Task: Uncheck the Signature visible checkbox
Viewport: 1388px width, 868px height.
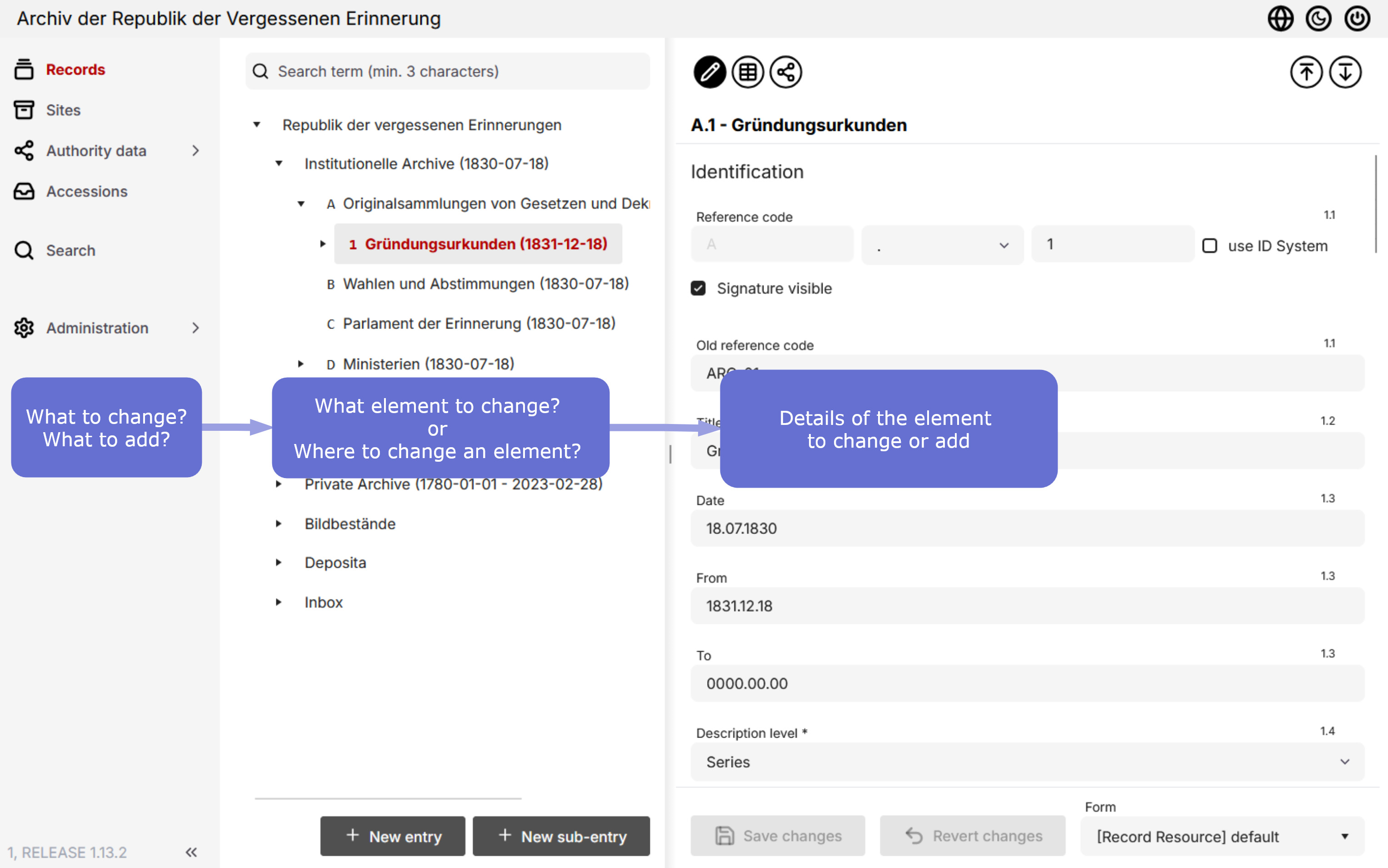Action: tap(698, 289)
